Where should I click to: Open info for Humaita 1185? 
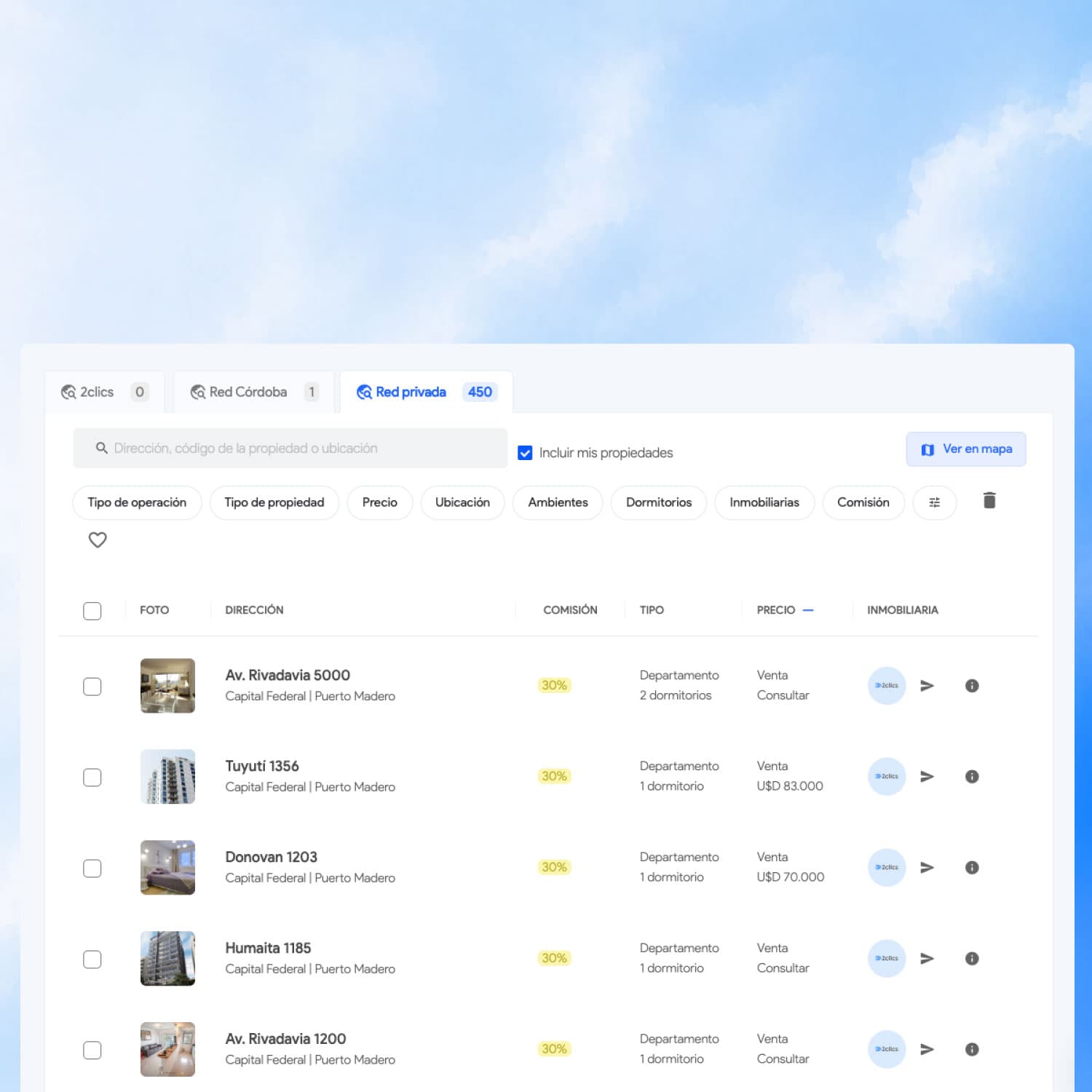tap(972, 959)
